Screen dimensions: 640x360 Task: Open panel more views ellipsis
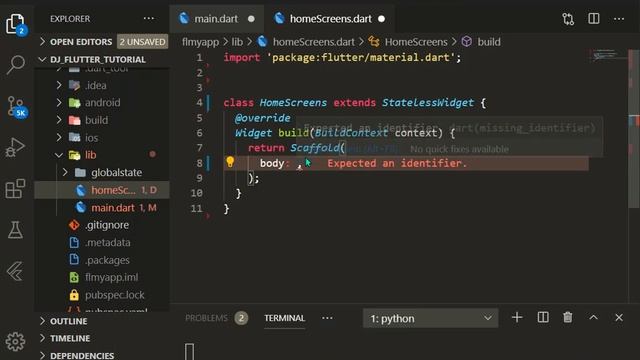[327, 318]
